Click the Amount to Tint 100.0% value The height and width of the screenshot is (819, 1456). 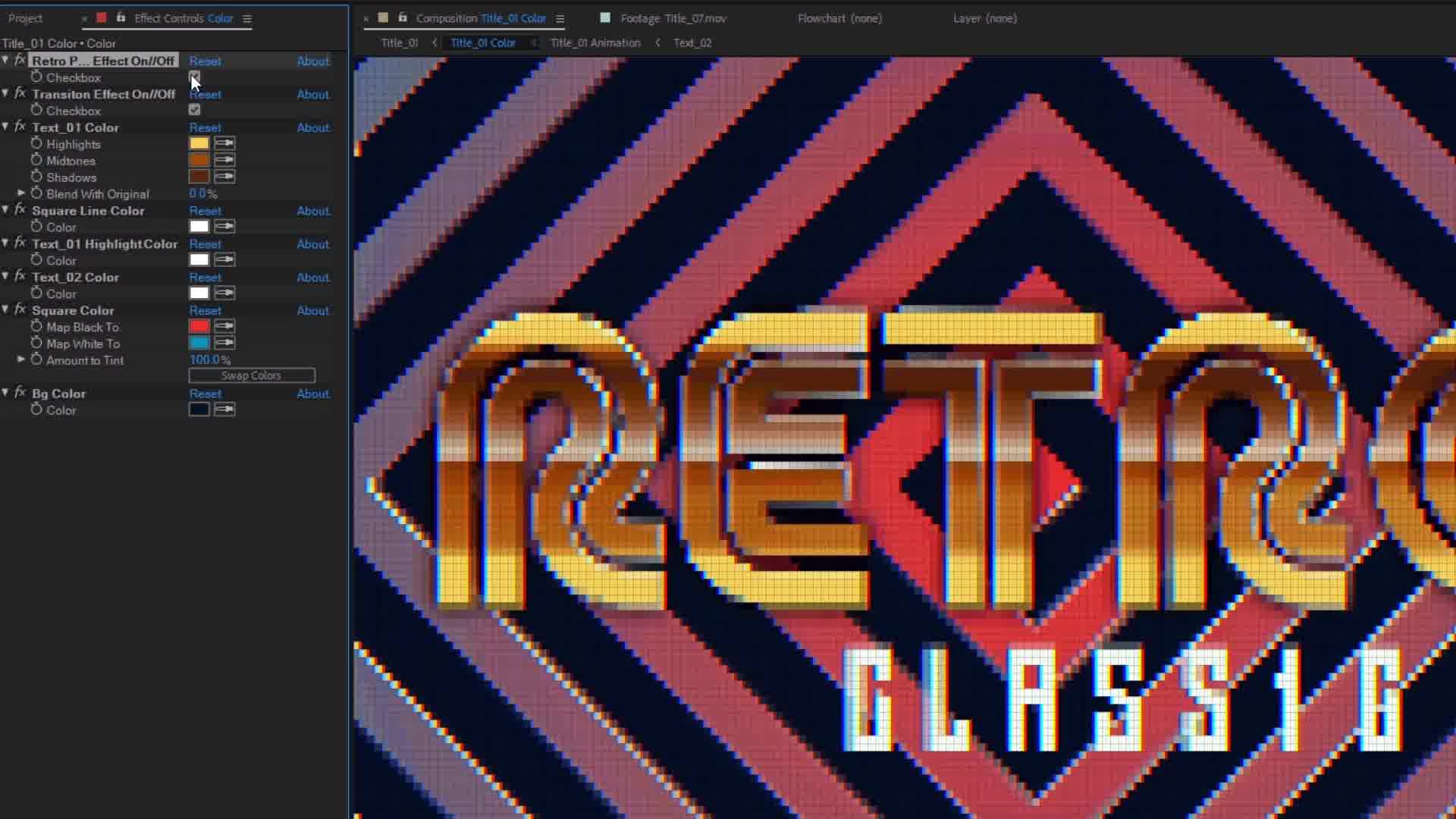[210, 359]
